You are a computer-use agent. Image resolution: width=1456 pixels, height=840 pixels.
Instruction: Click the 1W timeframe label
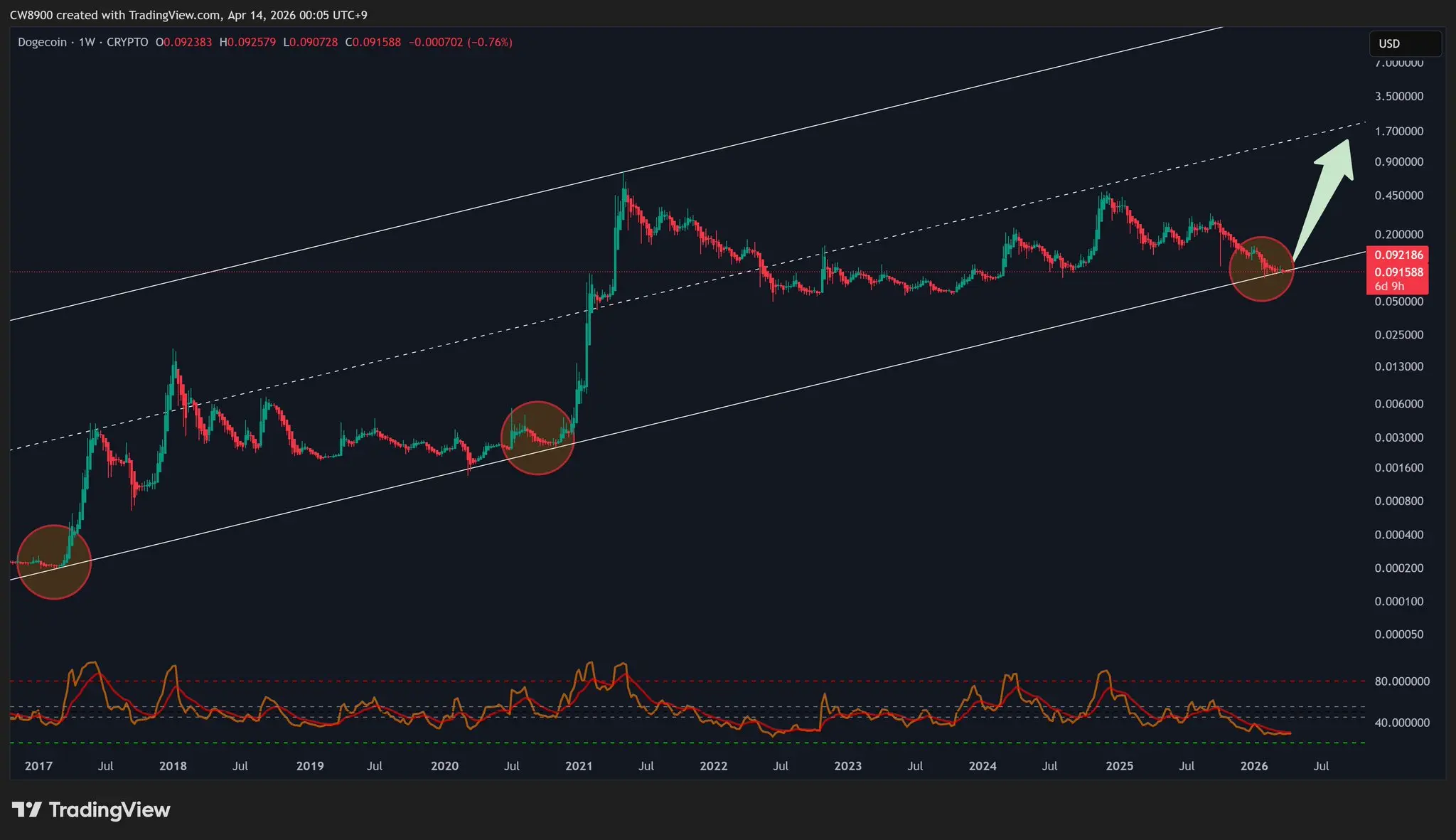(87, 42)
